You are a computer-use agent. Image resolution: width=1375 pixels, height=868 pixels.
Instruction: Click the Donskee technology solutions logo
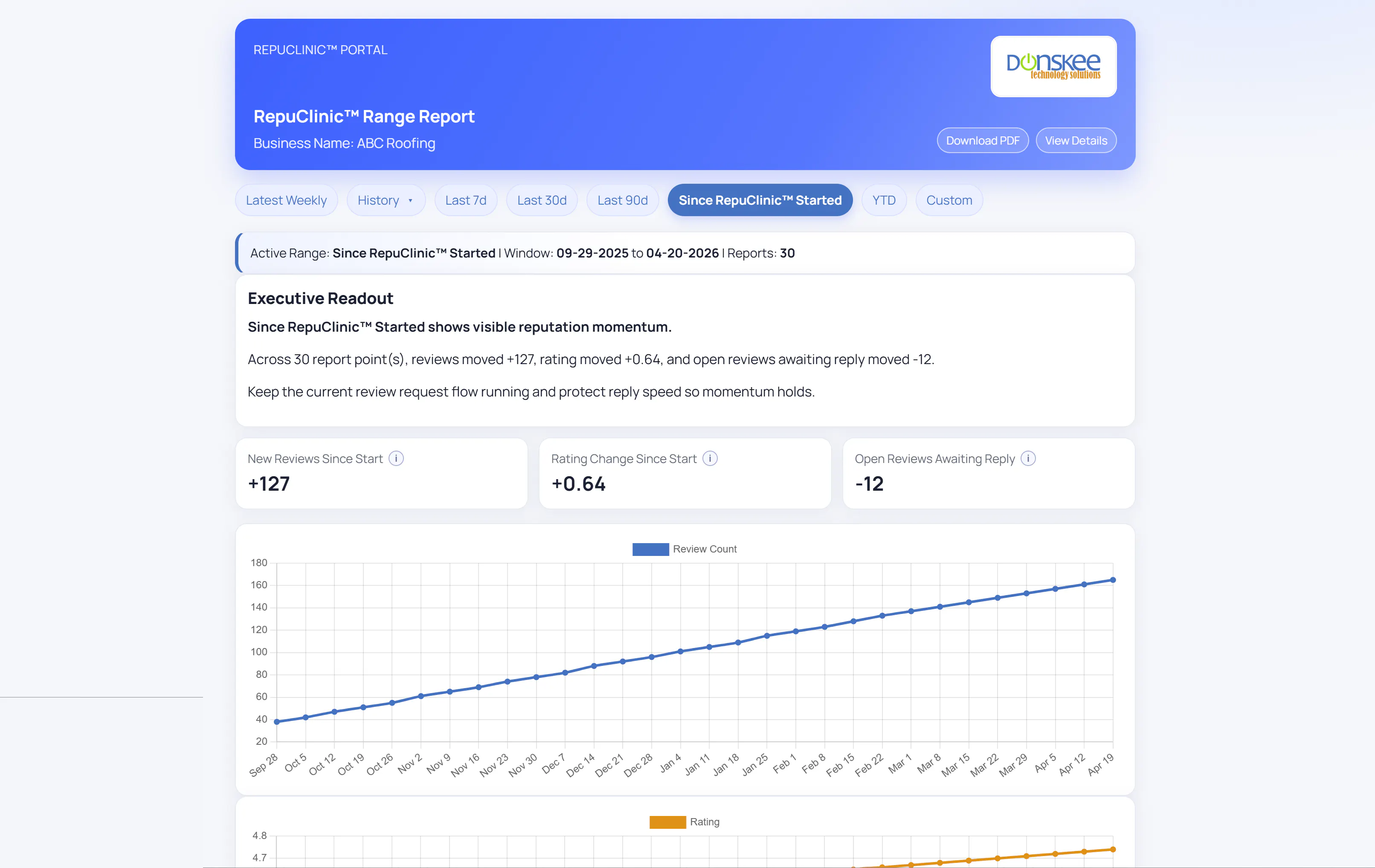pyautogui.click(x=1053, y=66)
